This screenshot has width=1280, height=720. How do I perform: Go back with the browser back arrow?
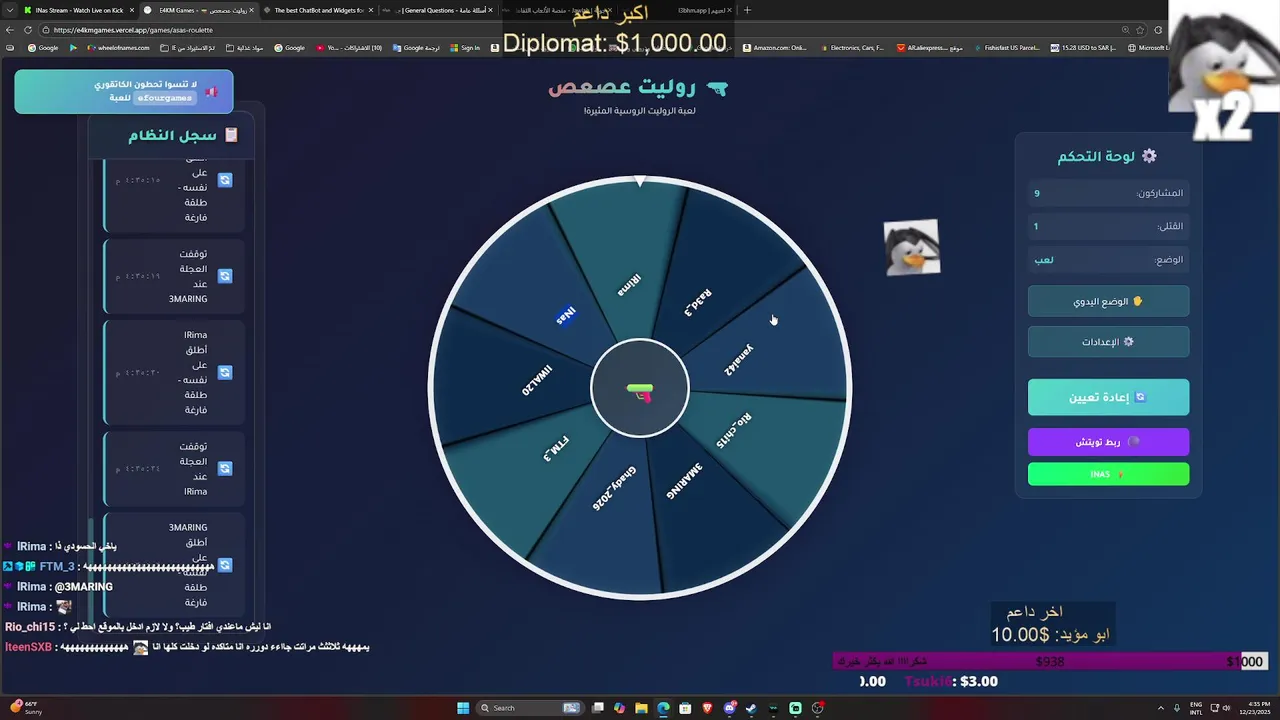point(10,30)
